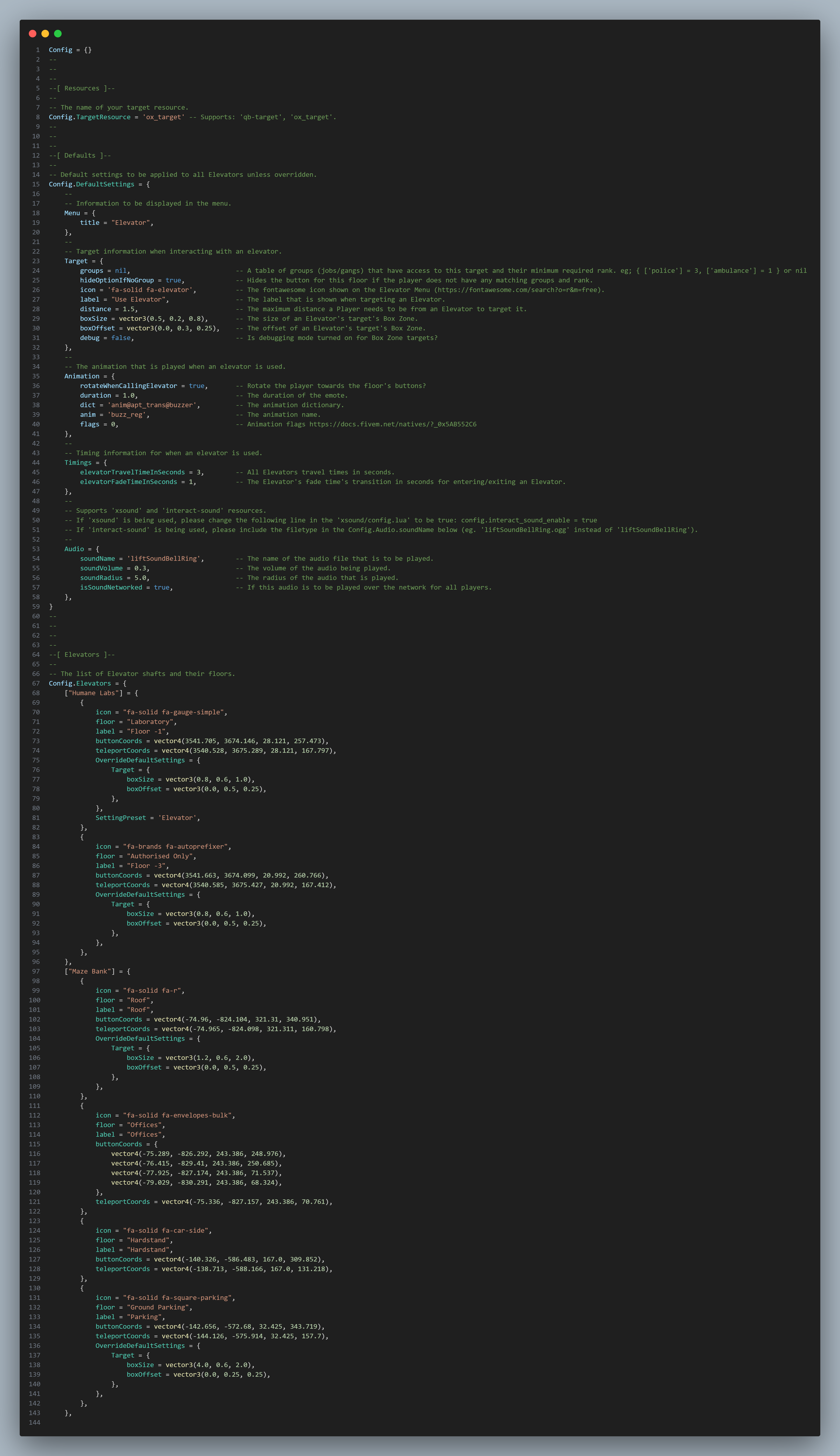The image size is (840, 1456).
Task: Click the 'debug' key set to false
Action: [x=90, y=338]
